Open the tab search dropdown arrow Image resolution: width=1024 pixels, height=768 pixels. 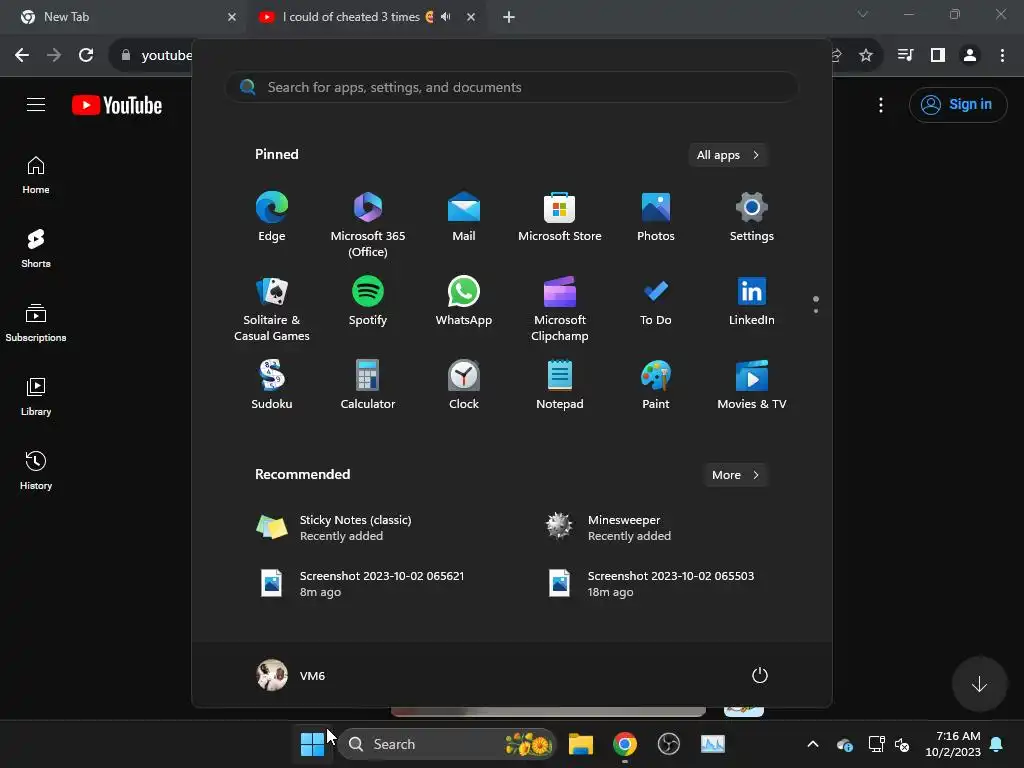(x=863, y=14)
